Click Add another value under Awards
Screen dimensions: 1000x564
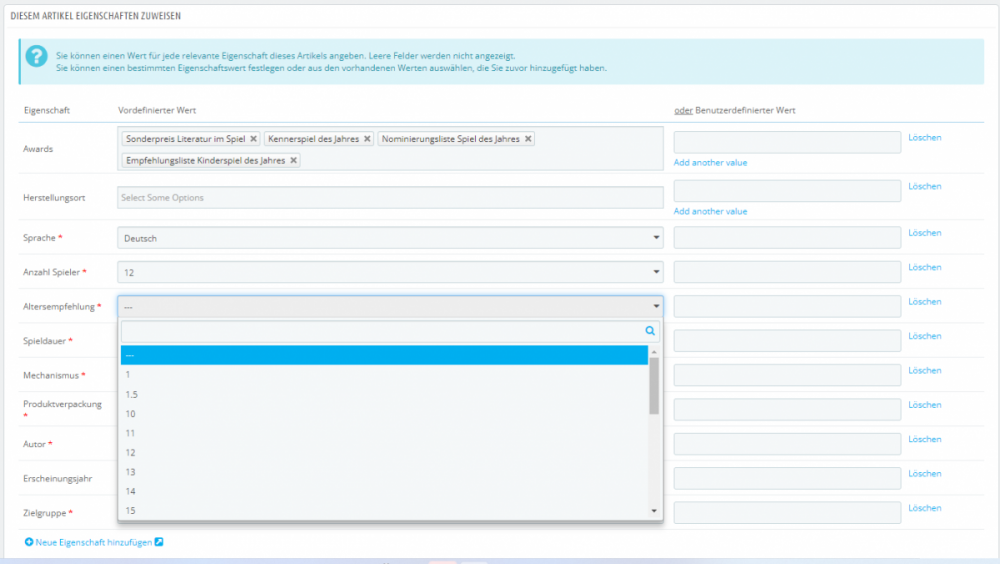710,162
